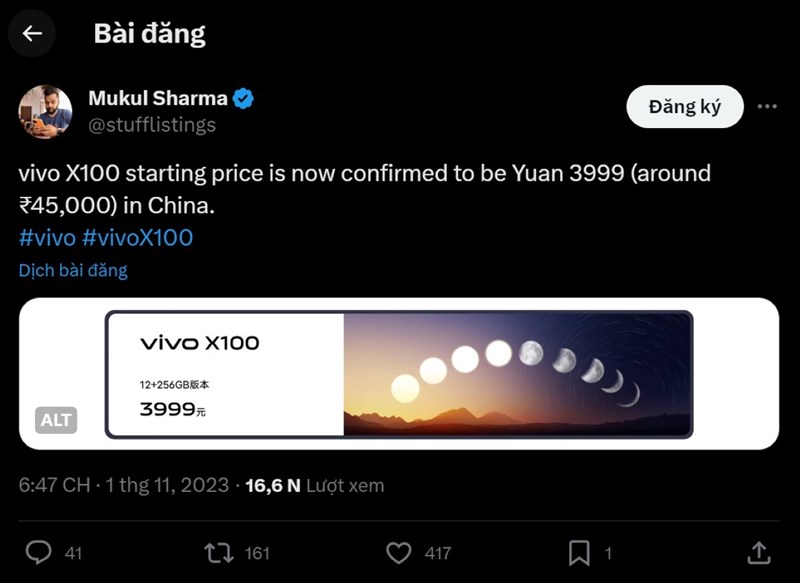Click the repost arrows icon

218,552
